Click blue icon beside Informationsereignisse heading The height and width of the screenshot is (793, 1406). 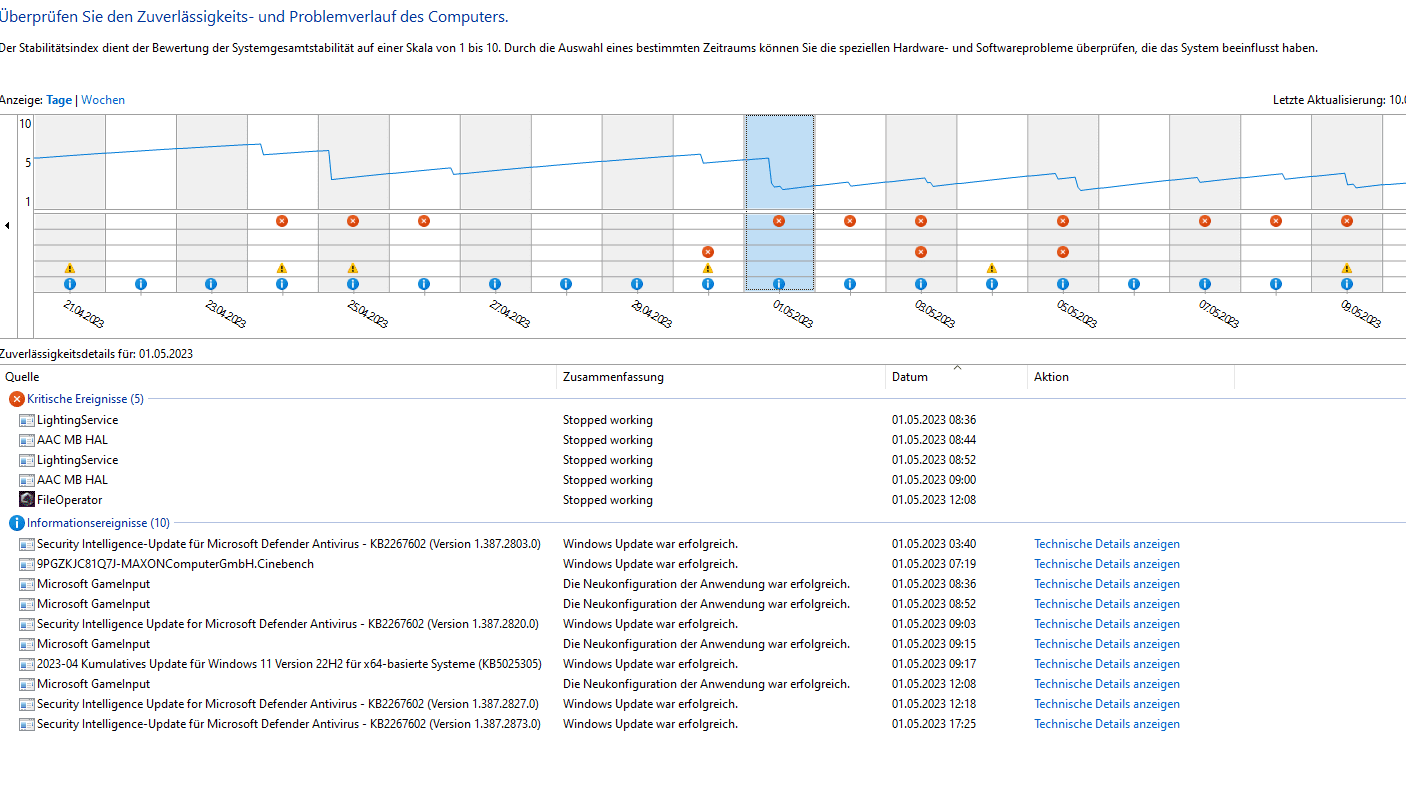[17, 523]
